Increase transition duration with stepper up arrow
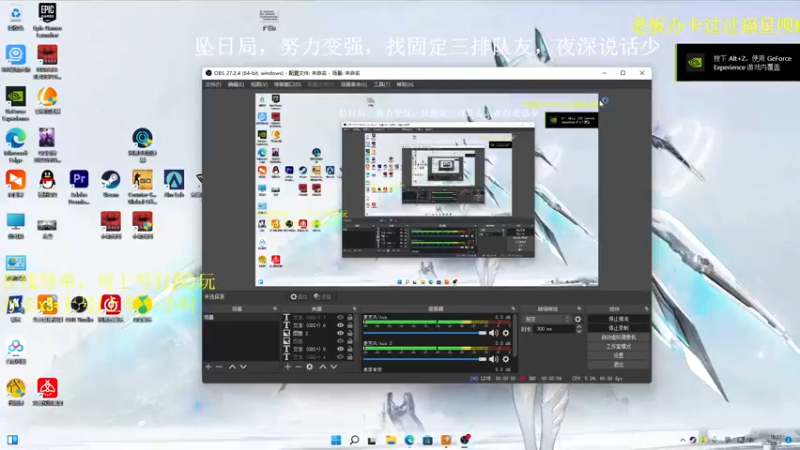 click(579, 327)
